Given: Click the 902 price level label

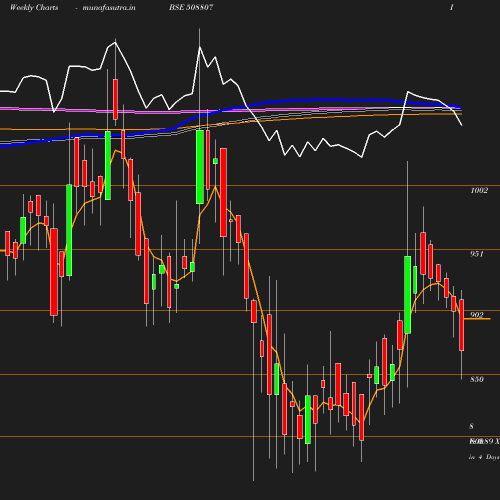Looking at the screenshot, I should (477, 315).
